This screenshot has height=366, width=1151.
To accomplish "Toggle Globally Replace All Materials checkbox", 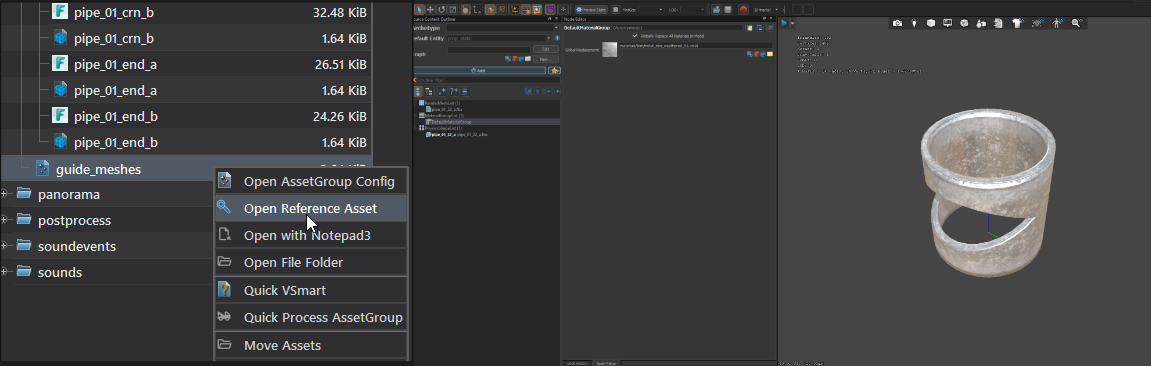I will [635, 35].
